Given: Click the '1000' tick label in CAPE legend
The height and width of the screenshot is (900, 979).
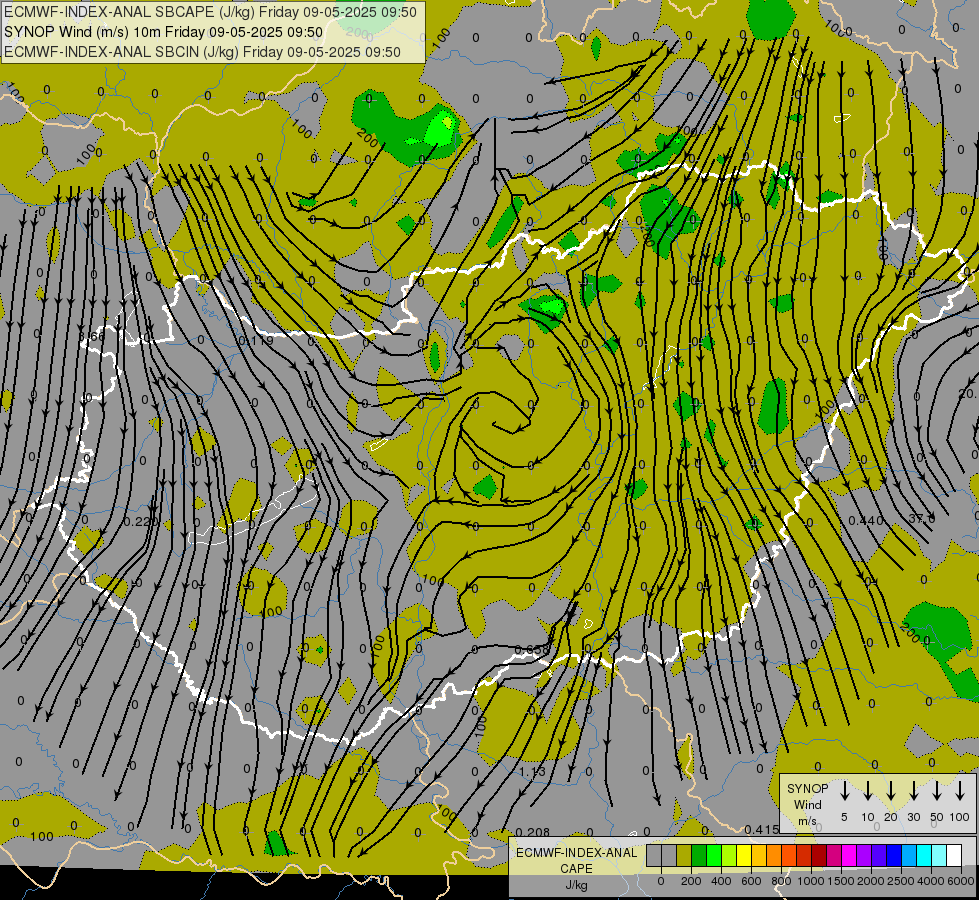Looking at the screenshot, I should tap(811, 881).
